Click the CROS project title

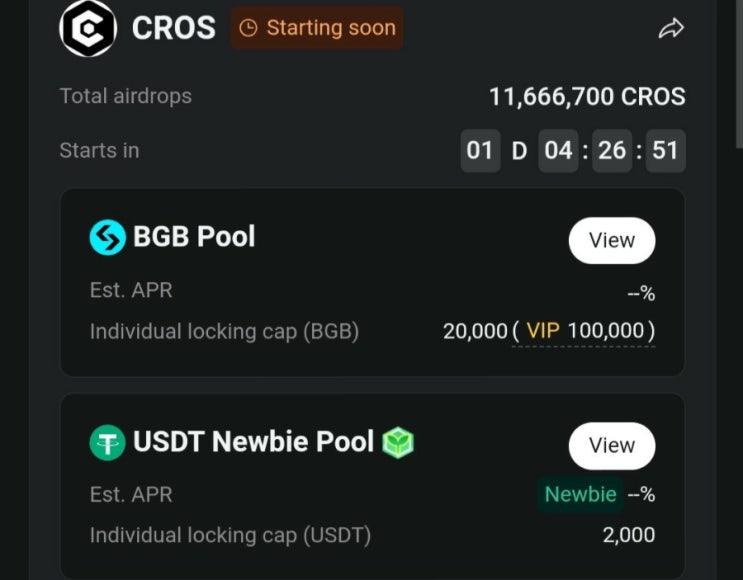tap(173, 28)
